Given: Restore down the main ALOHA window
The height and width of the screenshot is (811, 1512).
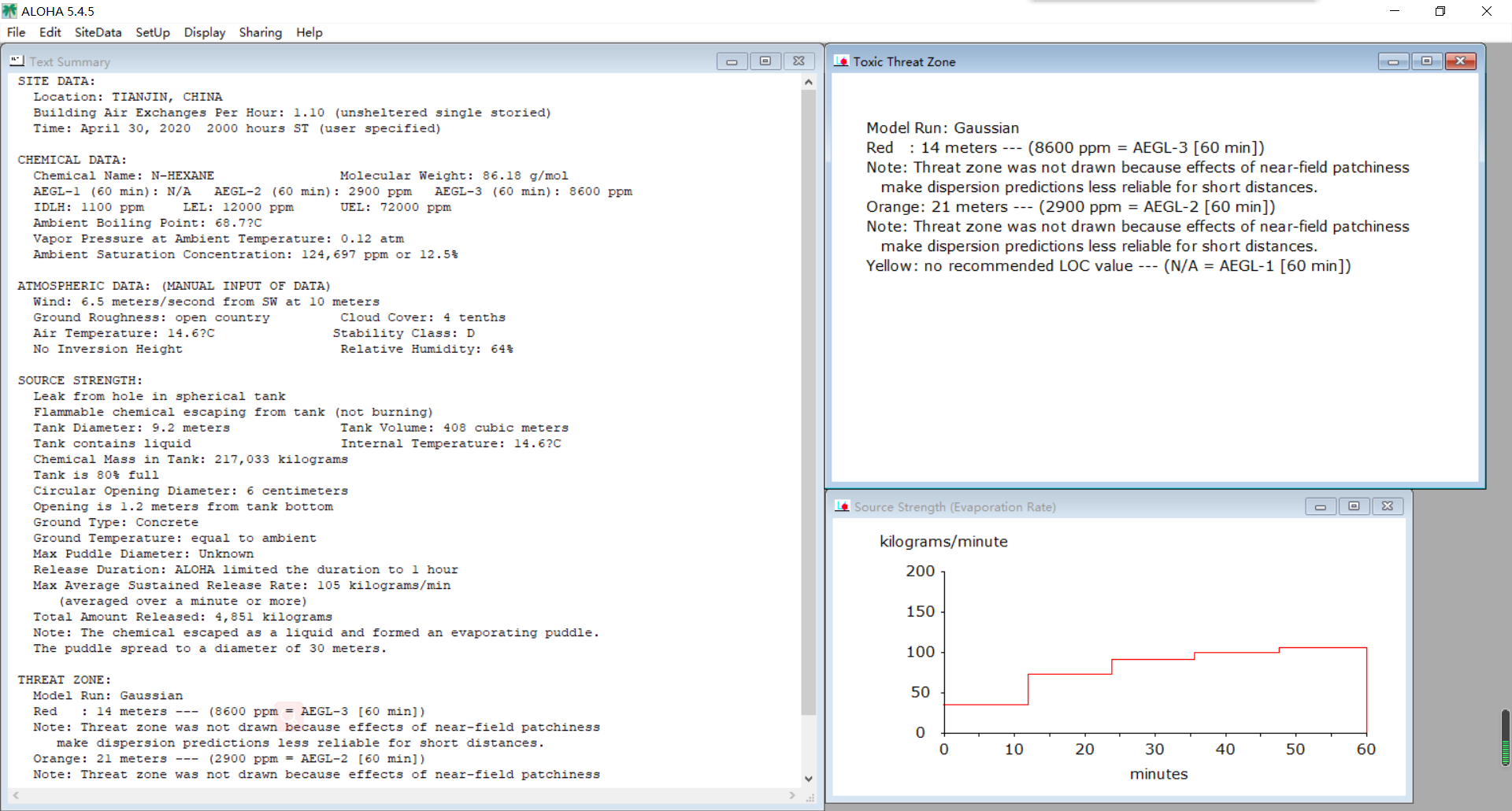Looking at the screenshot, I should pos(1440,11).
